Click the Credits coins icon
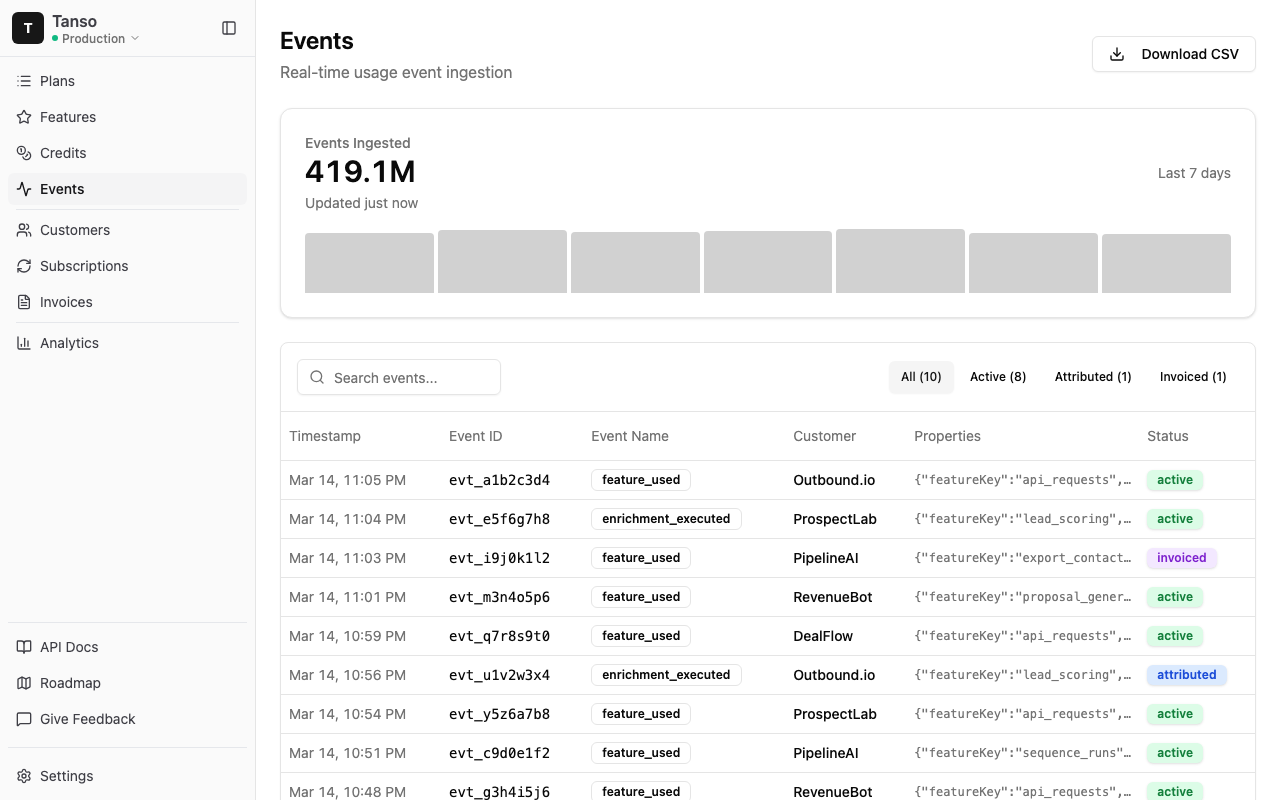The height and width of the screenshot is (800, 1280). (x=24, y=153)
